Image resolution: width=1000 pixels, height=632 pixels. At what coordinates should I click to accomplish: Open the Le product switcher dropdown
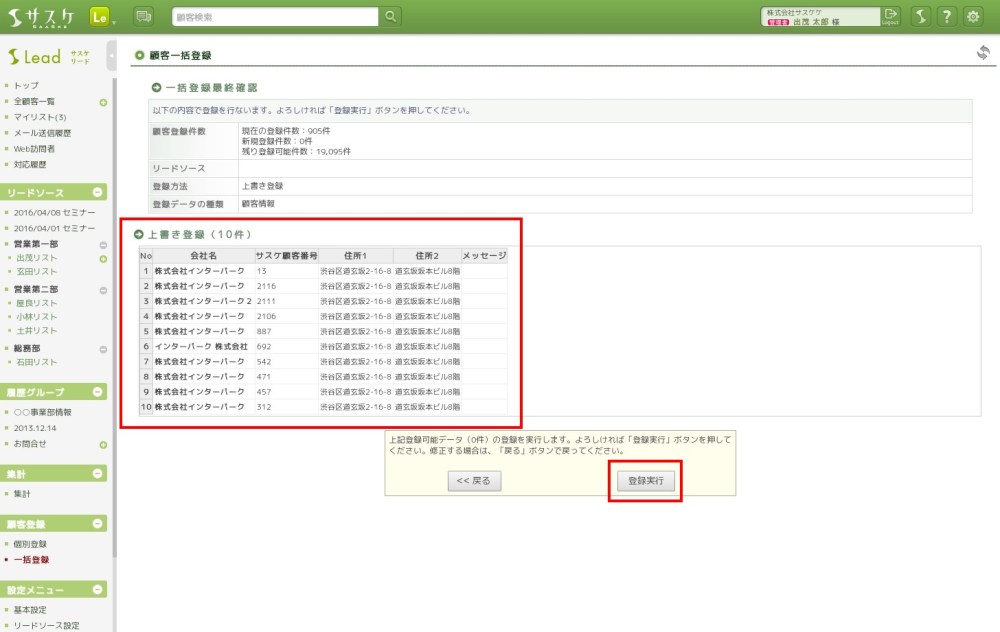pos(102,16)
